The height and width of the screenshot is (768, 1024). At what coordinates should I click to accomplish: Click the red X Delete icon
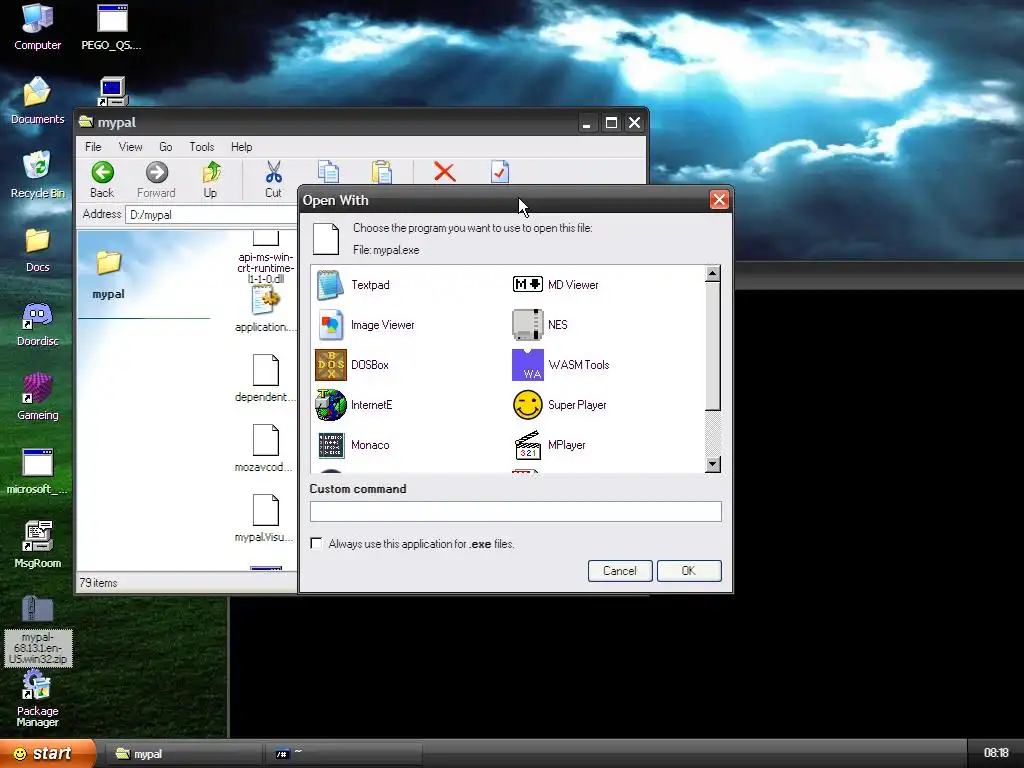(444, 172)
